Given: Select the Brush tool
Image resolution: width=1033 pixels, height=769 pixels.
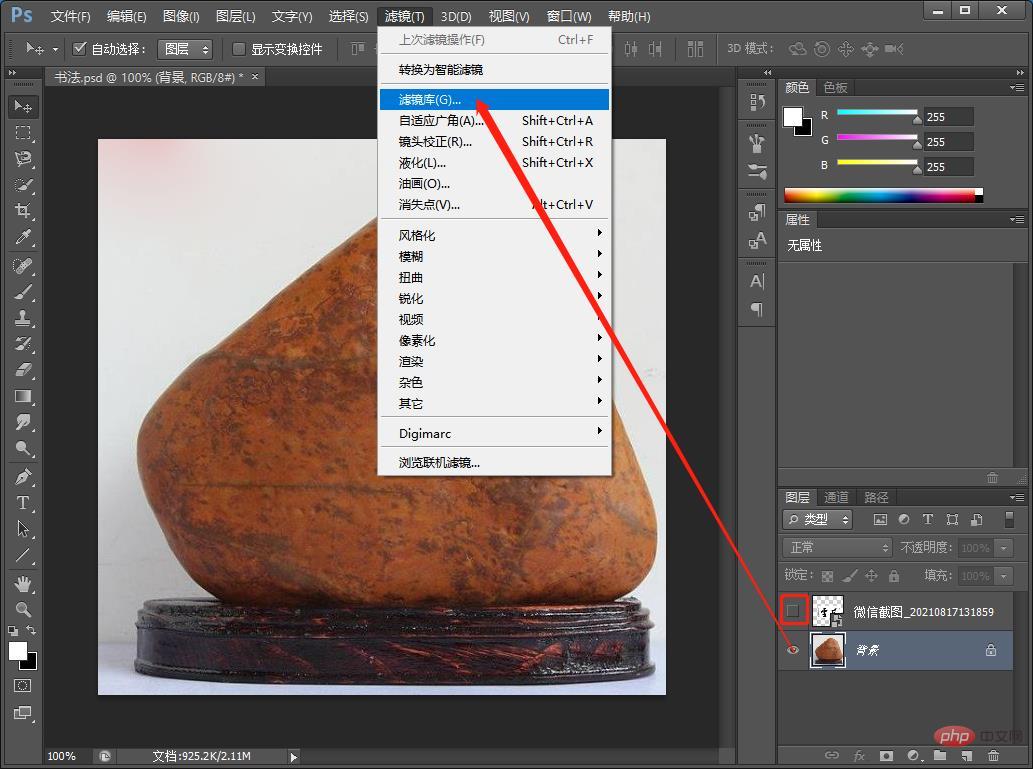Looking at the screenshot, I should 23,292.
